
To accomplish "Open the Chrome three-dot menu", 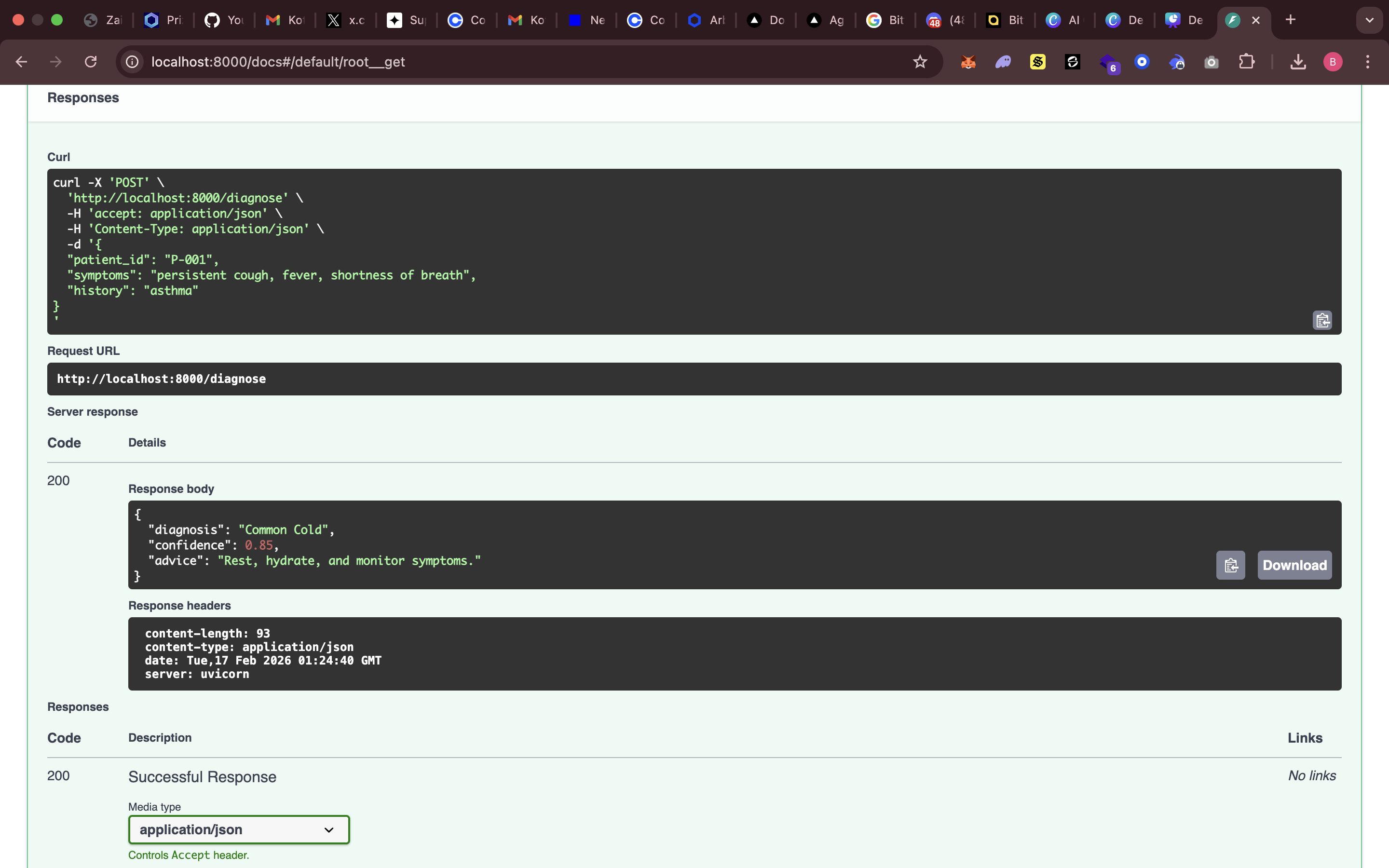I will click(1367, 62).
